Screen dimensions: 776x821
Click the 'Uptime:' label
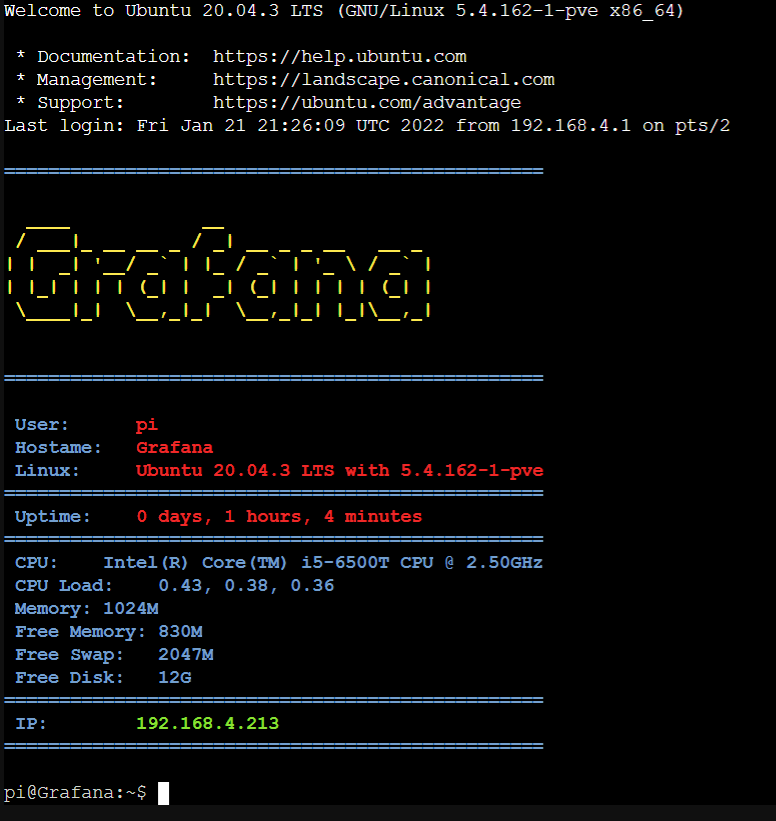[x=52, y=517]
